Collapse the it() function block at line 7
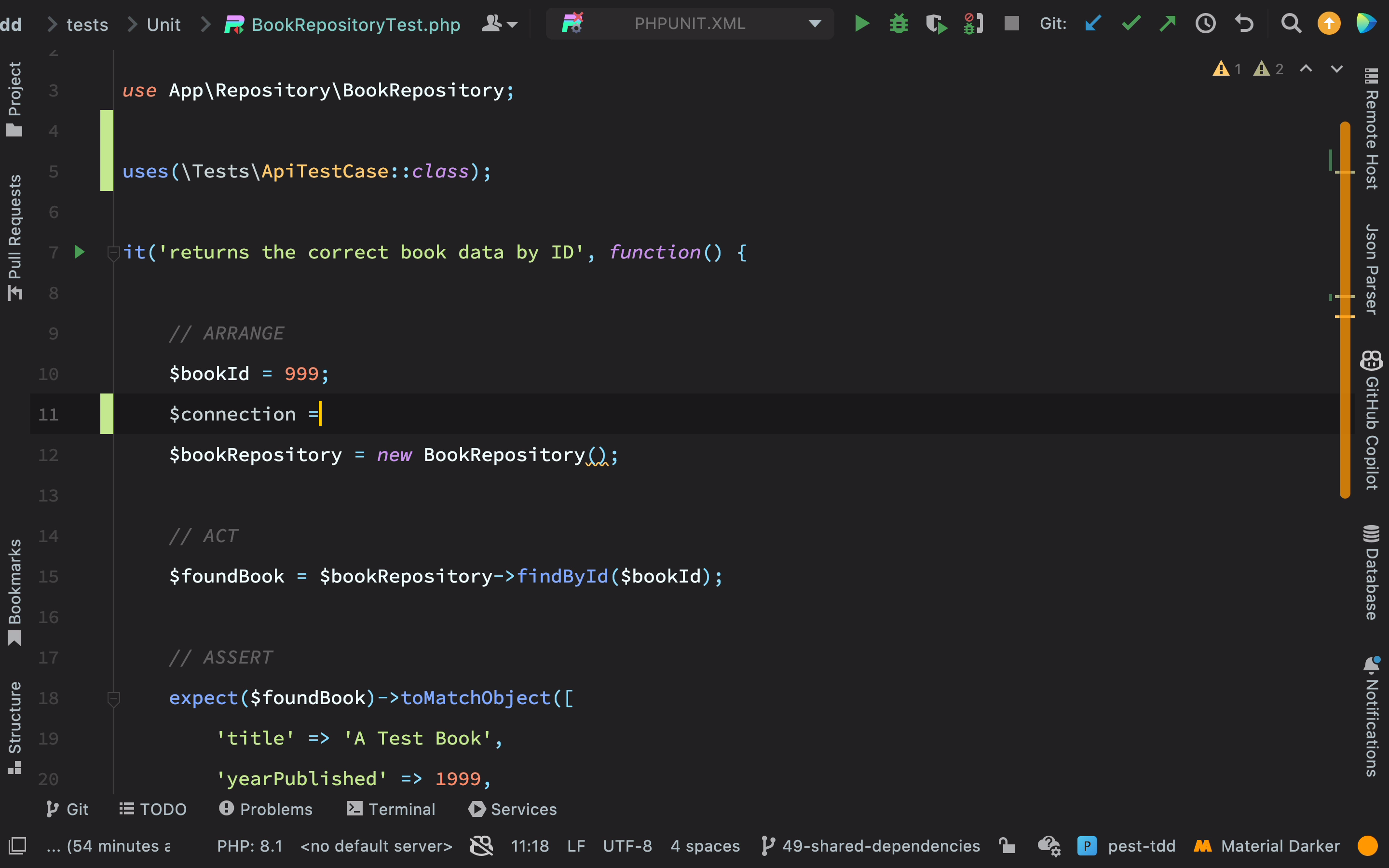 coord(113,253)
